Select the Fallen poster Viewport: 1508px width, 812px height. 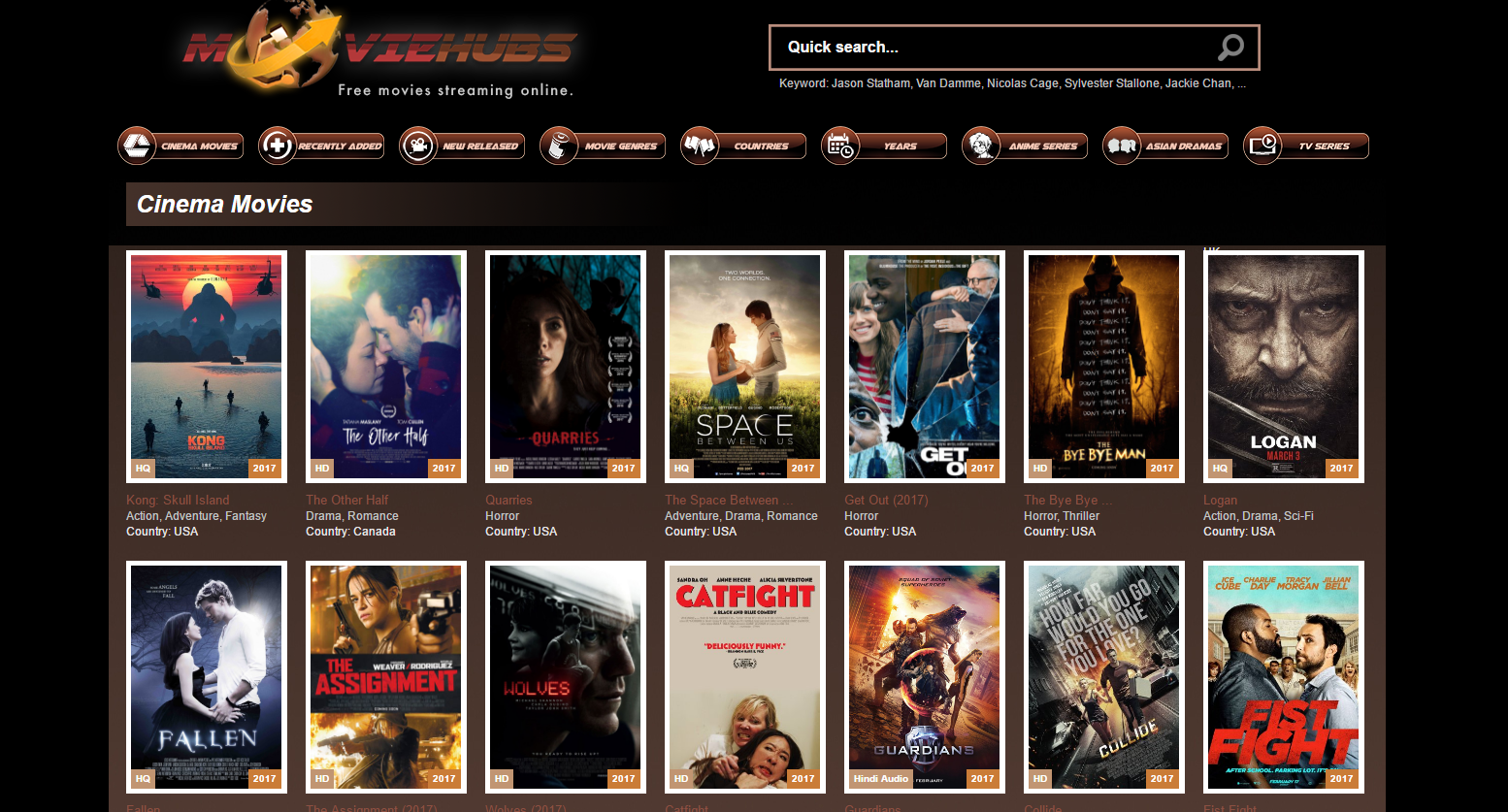(207, 677)
